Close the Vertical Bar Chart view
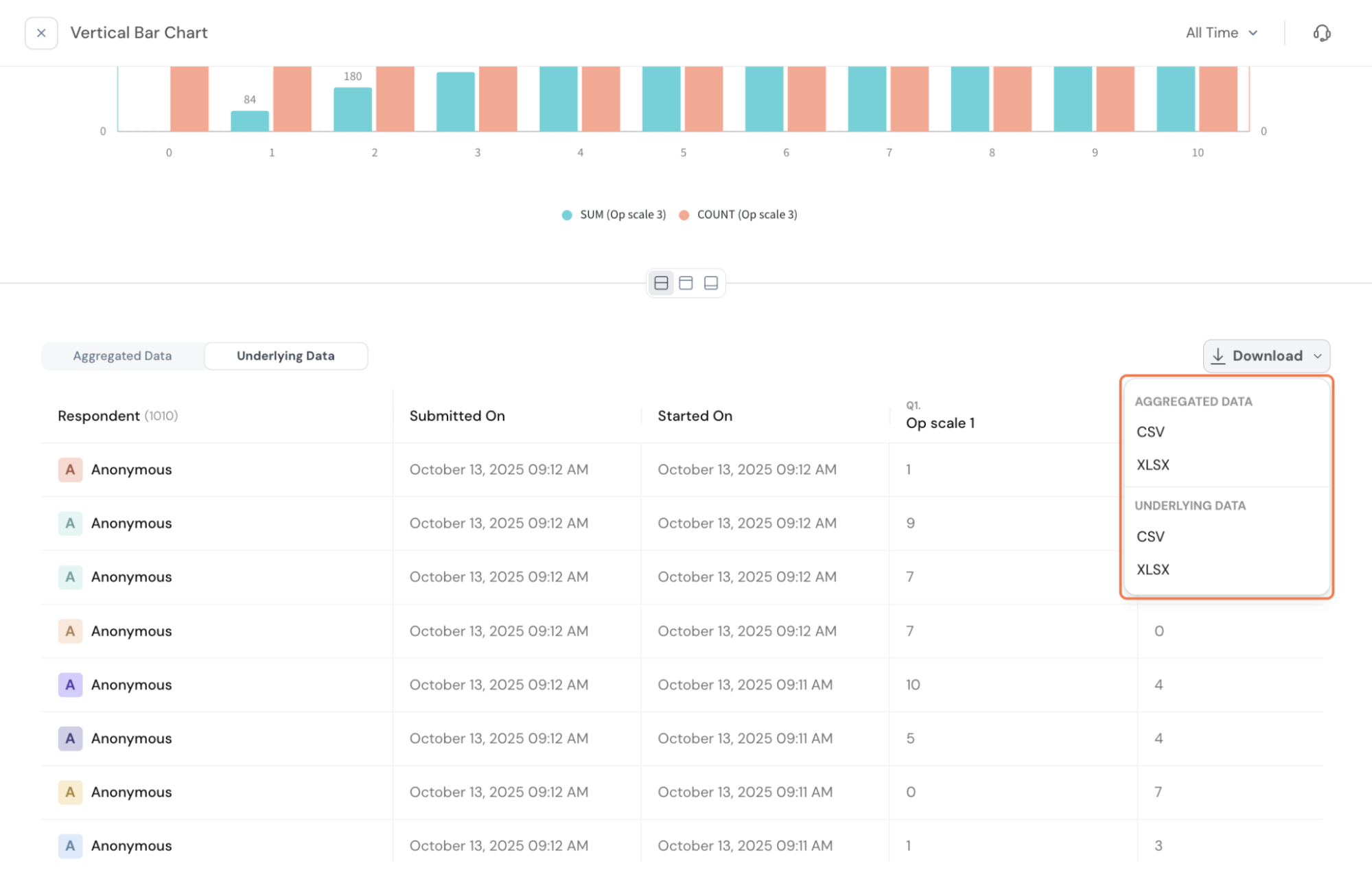1372x870 pixels. coord(41,33)
